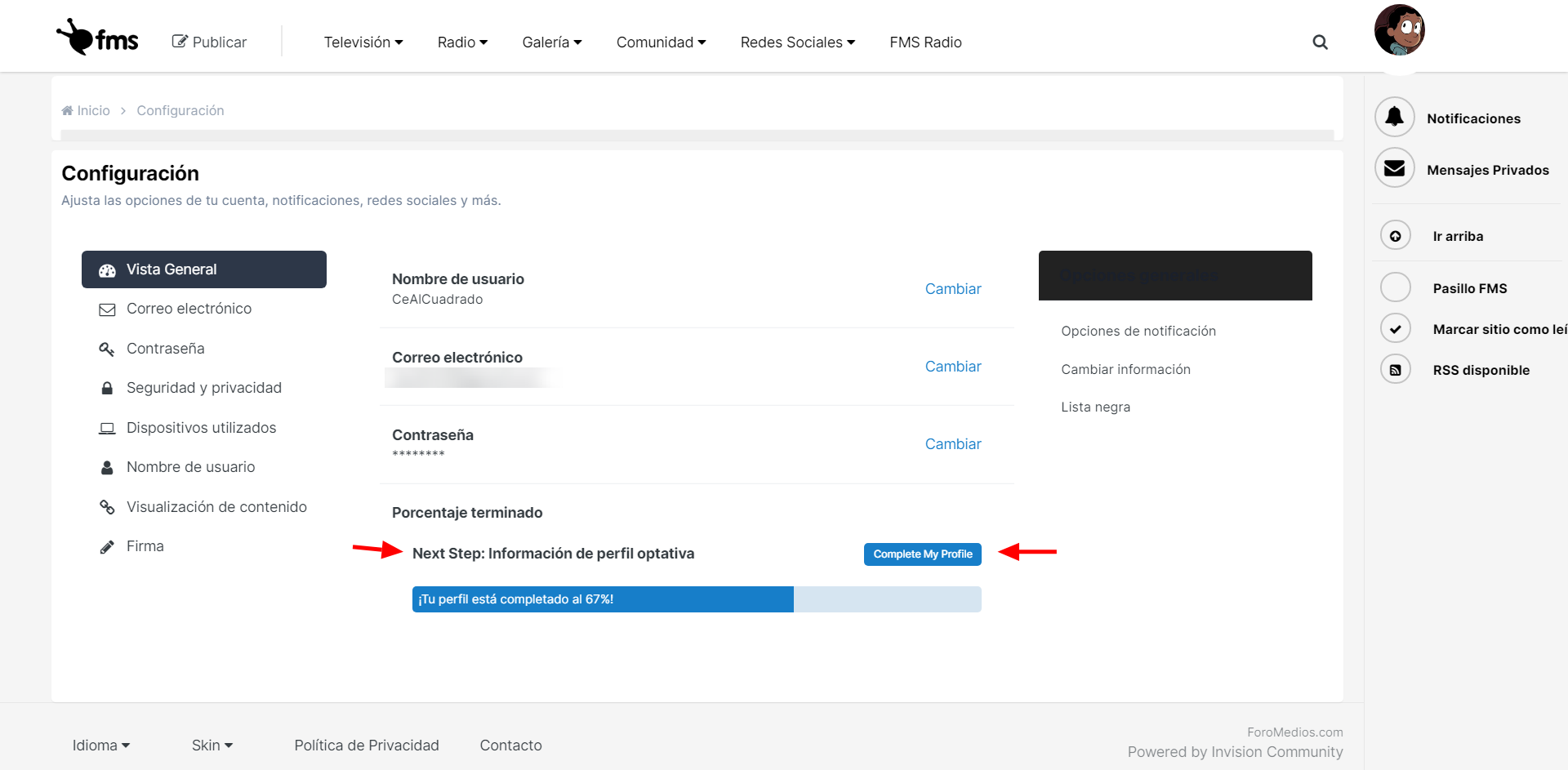This screenshot has height=770, width=1568.
Task: Expand the Televisión dropdown menu
Action: coord(363,42)
